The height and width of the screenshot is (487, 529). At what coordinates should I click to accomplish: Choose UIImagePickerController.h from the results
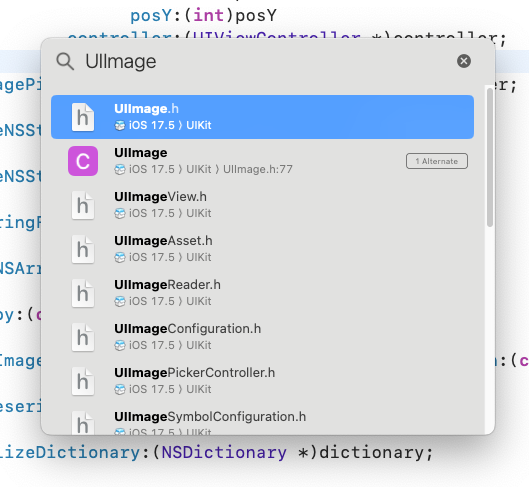click(262, 381)
